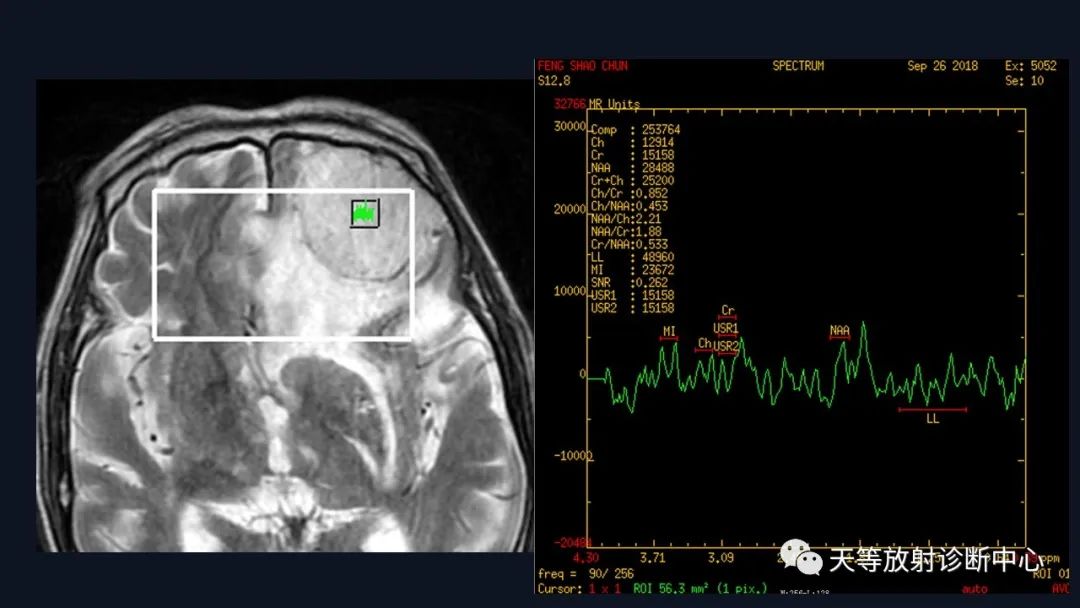Click the Sep 26 2018 date label

click(942, 66)
